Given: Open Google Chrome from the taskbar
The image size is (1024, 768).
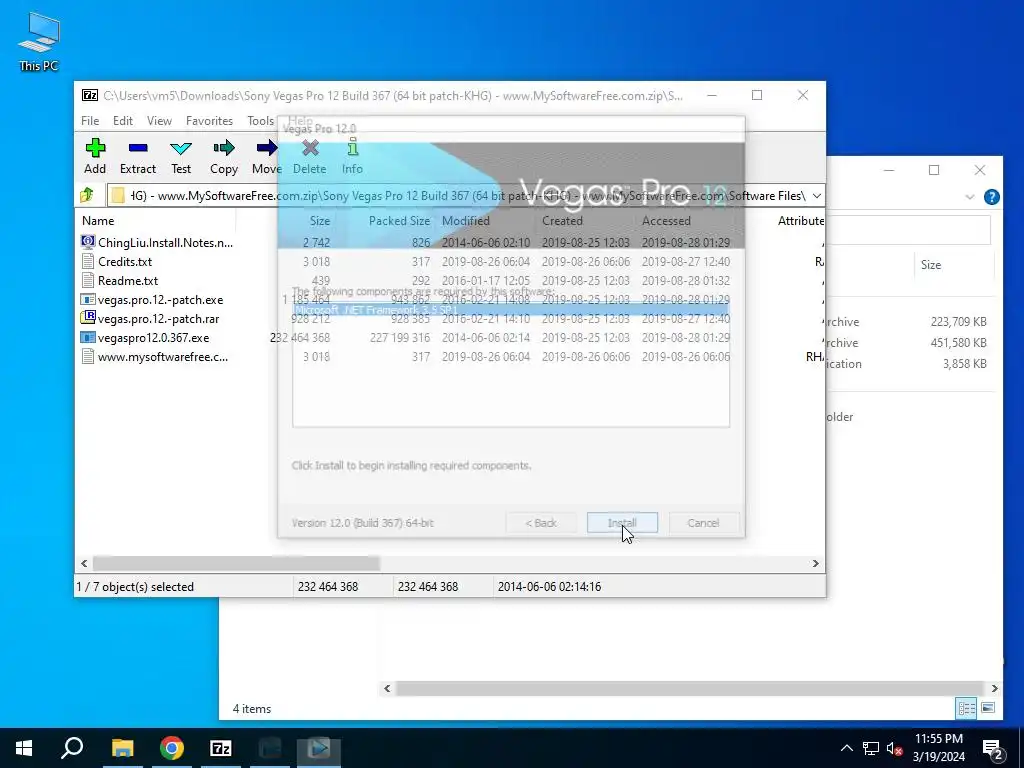Looking at the screenshot, I should point(172,748).
